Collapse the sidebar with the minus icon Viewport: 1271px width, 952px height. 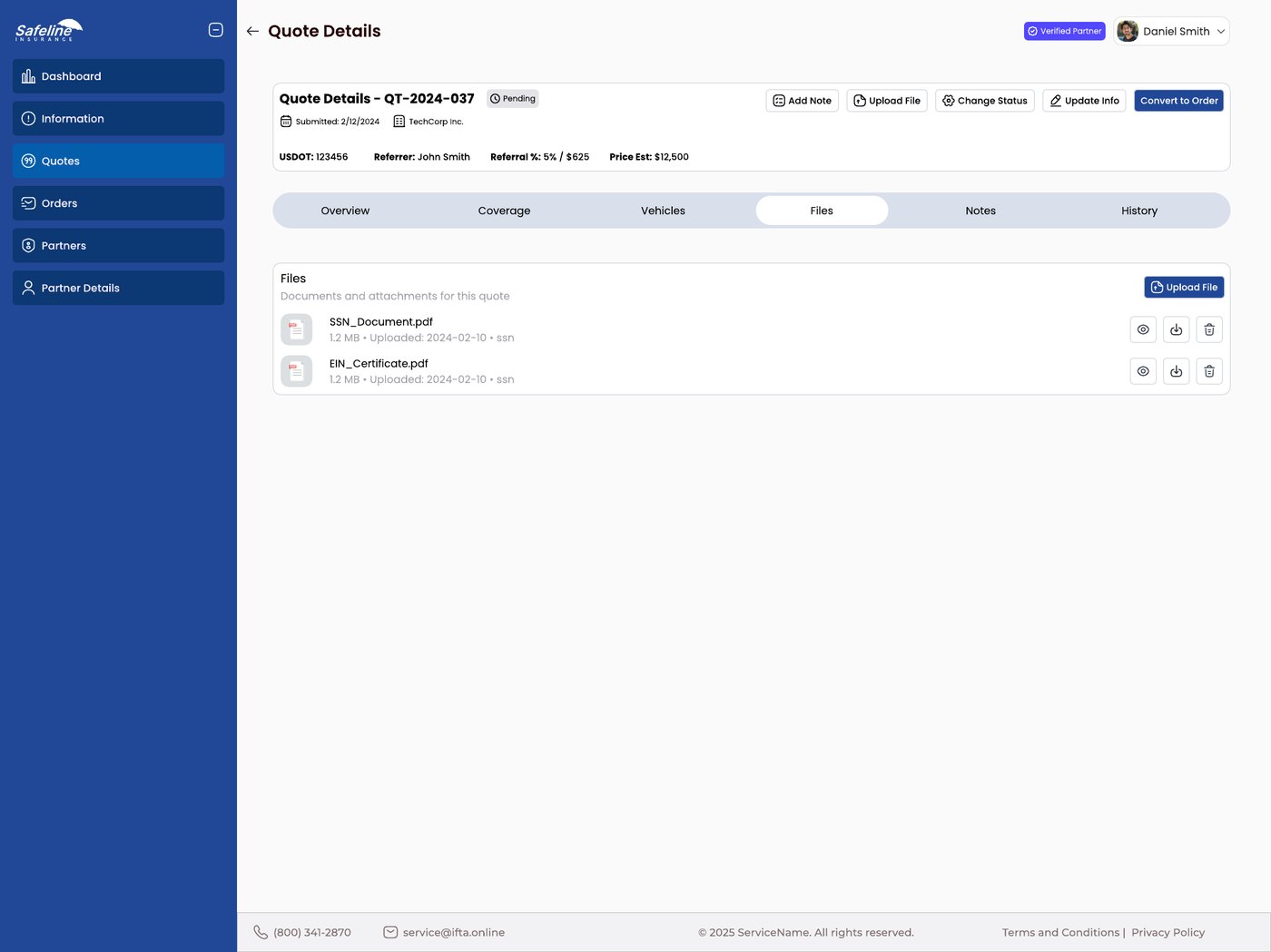tap(216, 30)
